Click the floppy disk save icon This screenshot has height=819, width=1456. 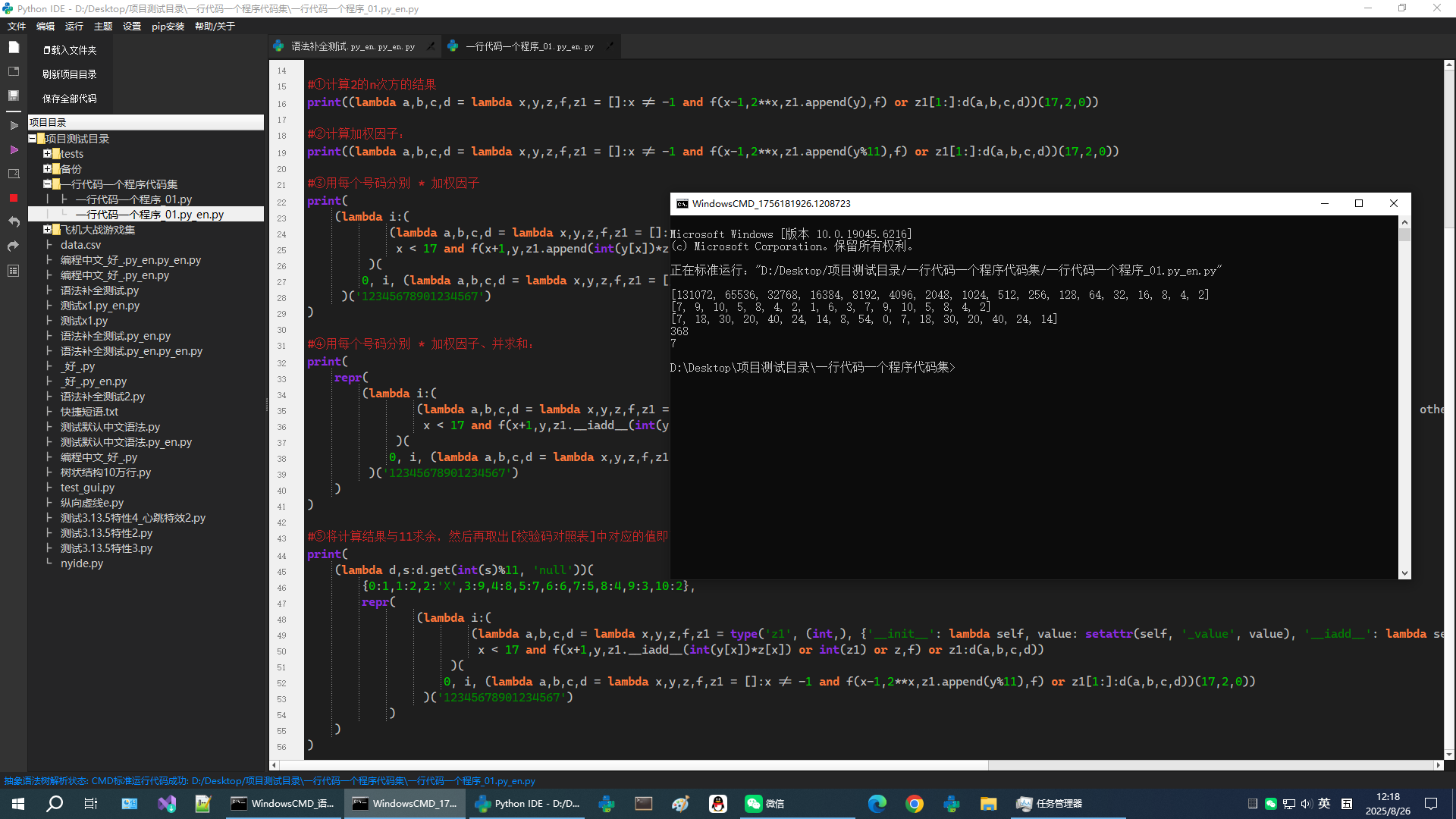[x=14, y=96]
